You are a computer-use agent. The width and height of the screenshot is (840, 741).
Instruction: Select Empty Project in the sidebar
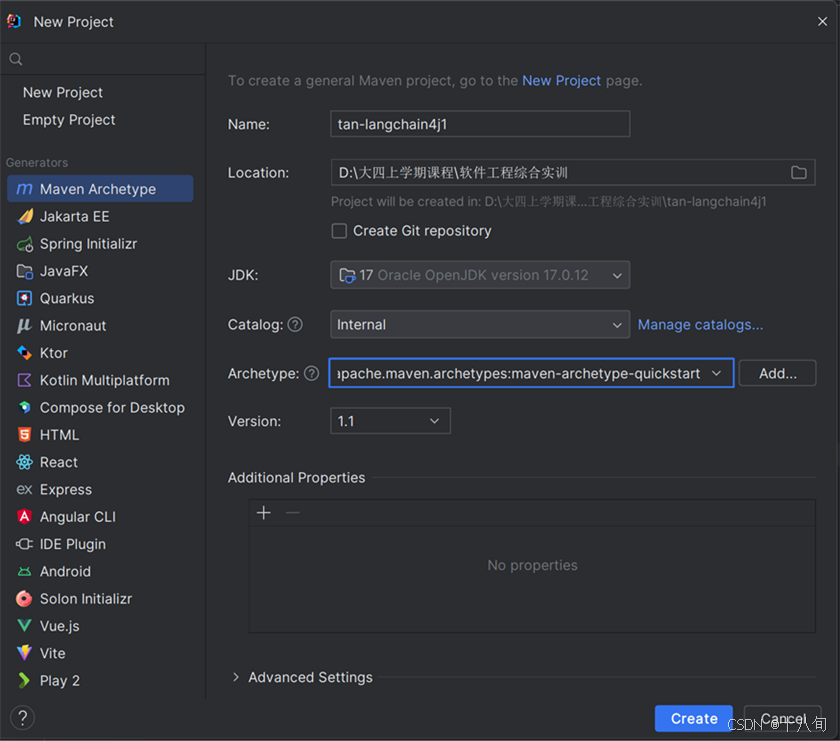[x=69, y=119]
